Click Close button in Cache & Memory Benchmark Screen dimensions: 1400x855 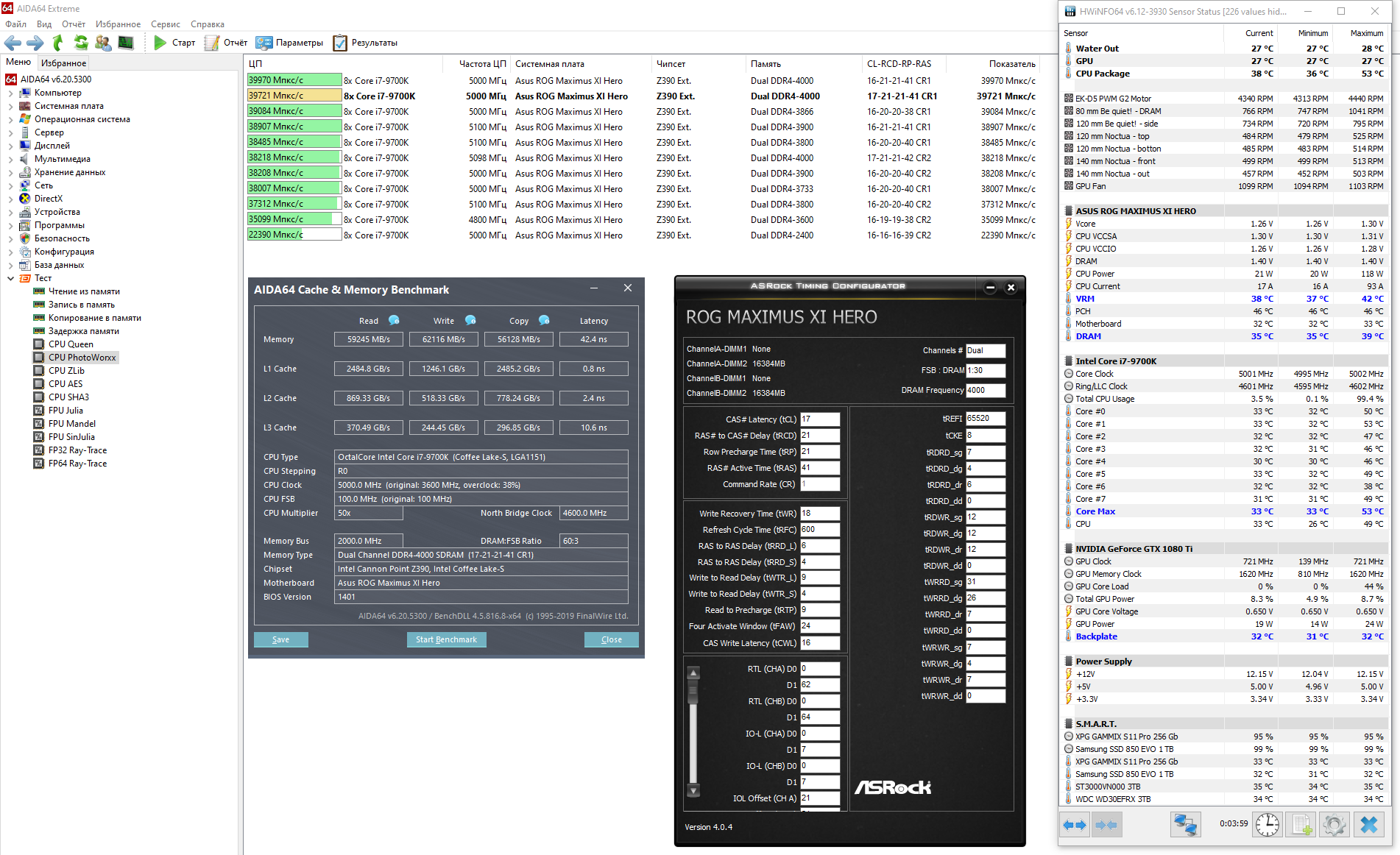point(611,639)
